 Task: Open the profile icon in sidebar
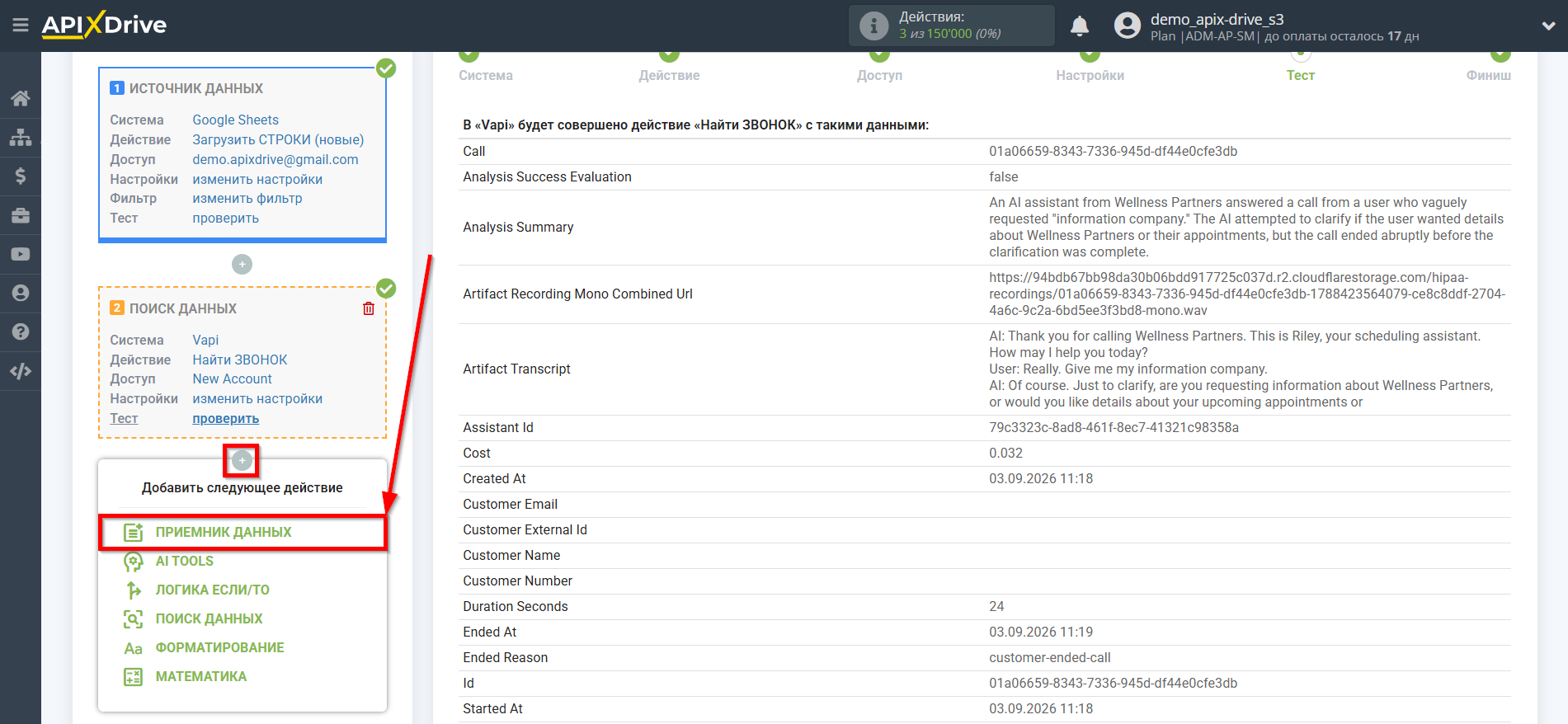pos(21,294)
